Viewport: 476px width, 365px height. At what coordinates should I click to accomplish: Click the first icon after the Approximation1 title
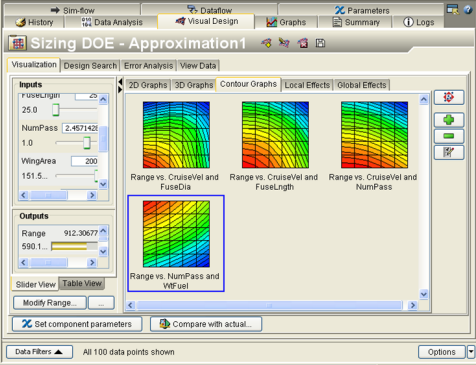266,43
